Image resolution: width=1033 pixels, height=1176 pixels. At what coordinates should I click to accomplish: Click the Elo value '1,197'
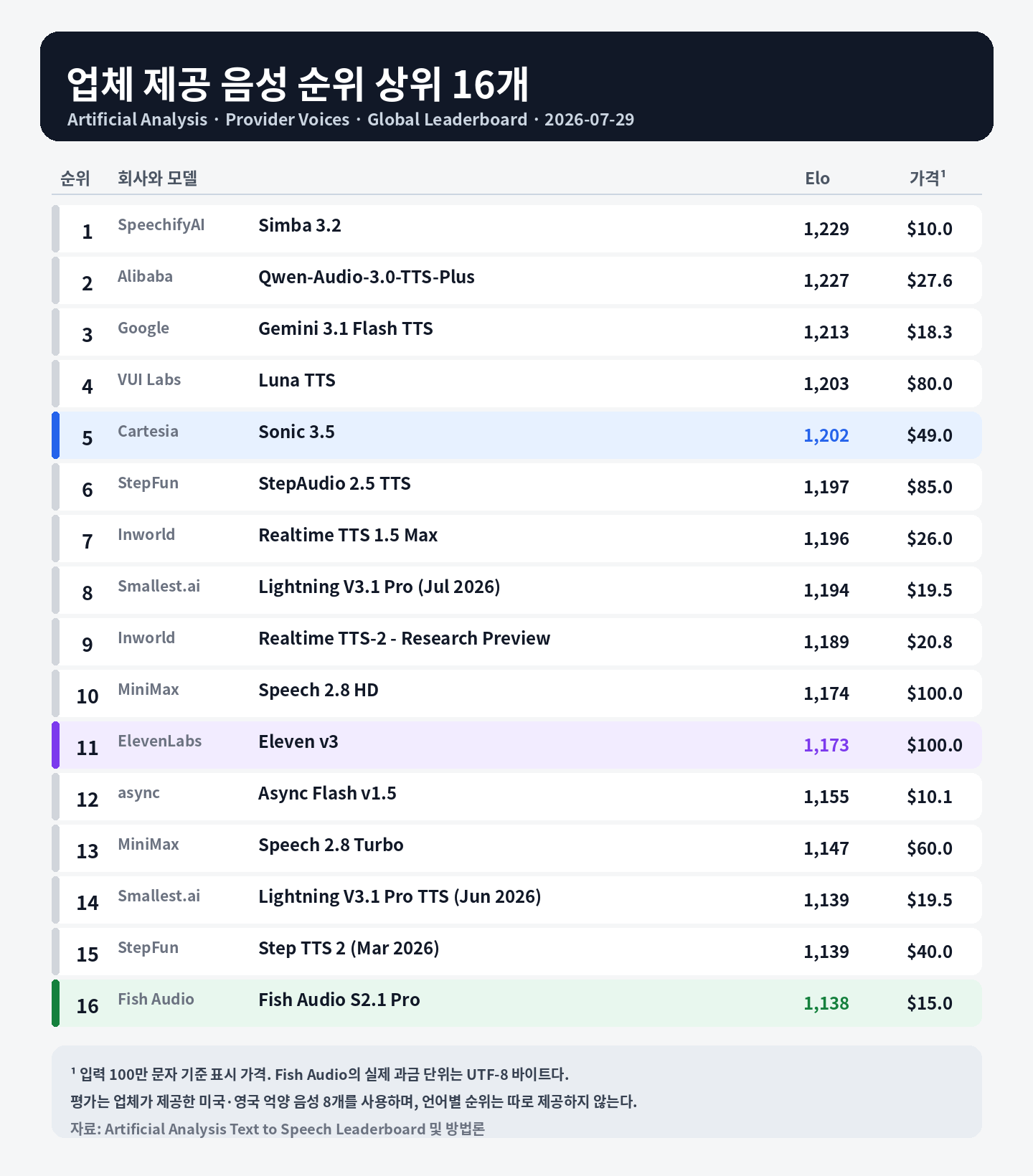pyautogui.click(x=826, y=487)
